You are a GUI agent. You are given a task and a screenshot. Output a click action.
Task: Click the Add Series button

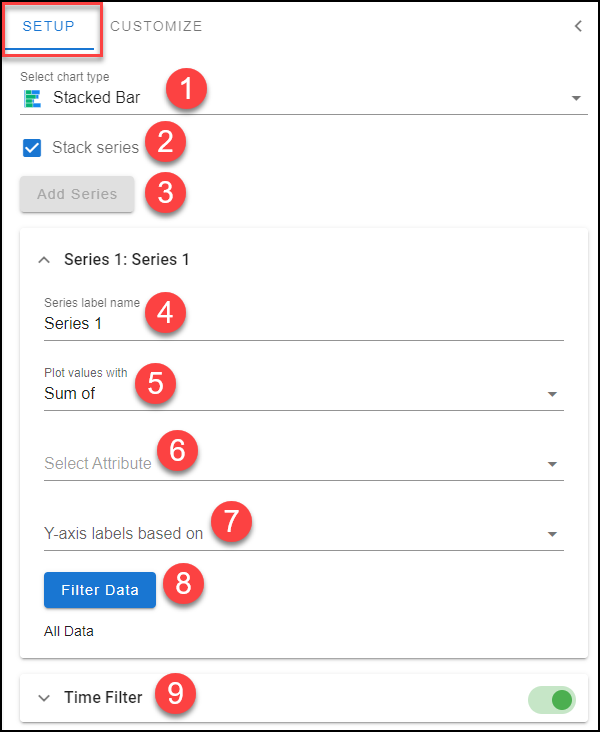point(77,194)
